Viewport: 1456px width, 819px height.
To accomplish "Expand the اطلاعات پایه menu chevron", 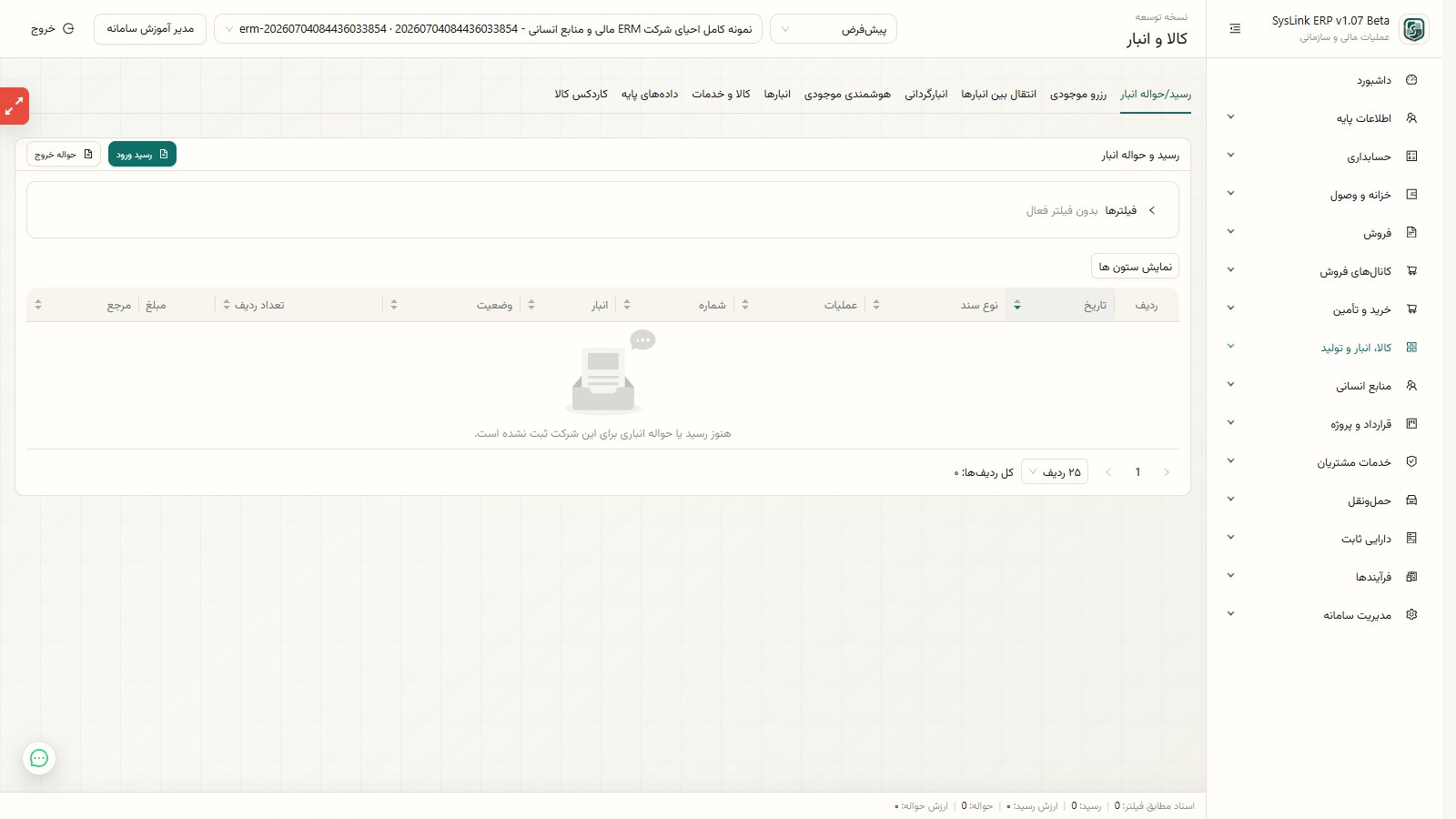I will pyautogui.click(x=1230, y=117).
